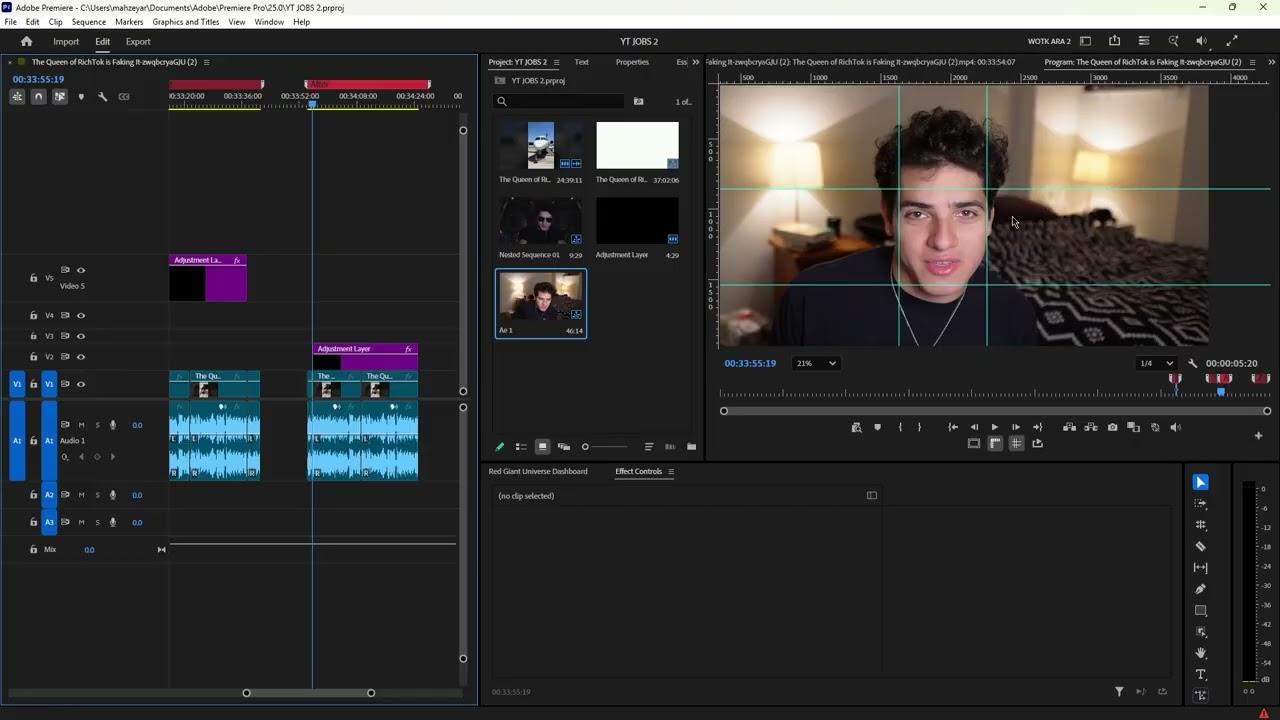The width and height of the screenshot is (1280, 720).
Task: Toggle guides display in Program monitor
Action: click(x=1016, y=443)
